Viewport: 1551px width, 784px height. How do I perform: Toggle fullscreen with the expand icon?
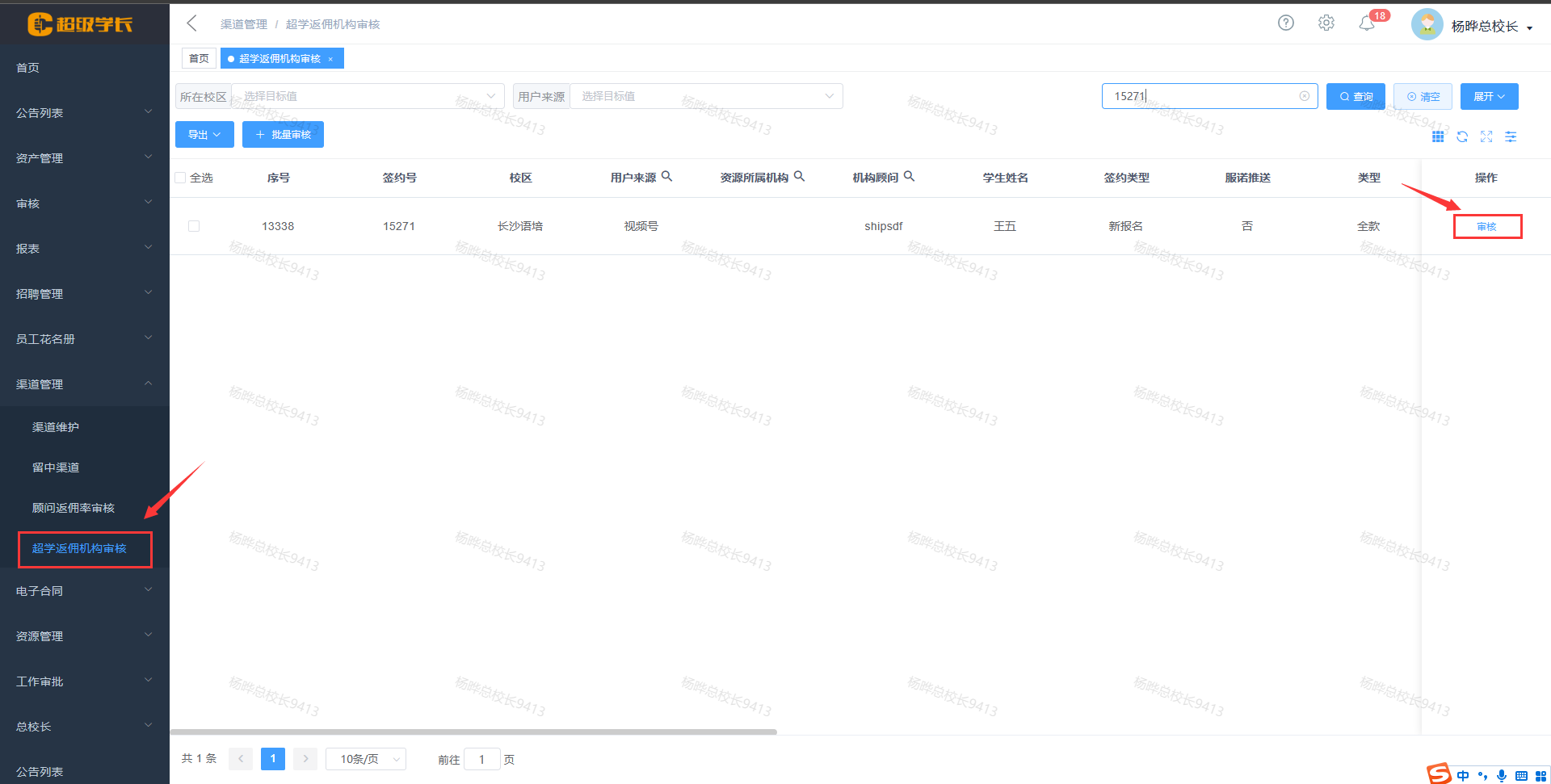click(x=1486, y=136)
